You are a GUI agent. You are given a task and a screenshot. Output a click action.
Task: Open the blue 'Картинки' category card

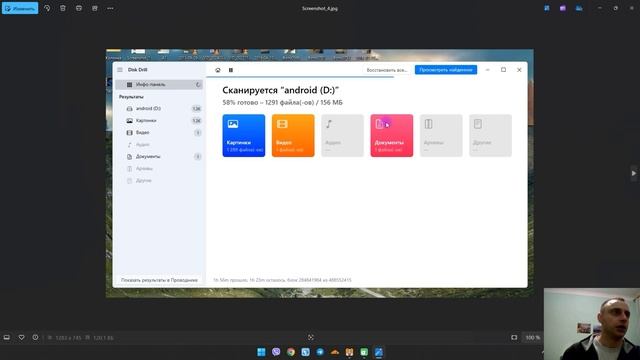[x=244, y=136]
